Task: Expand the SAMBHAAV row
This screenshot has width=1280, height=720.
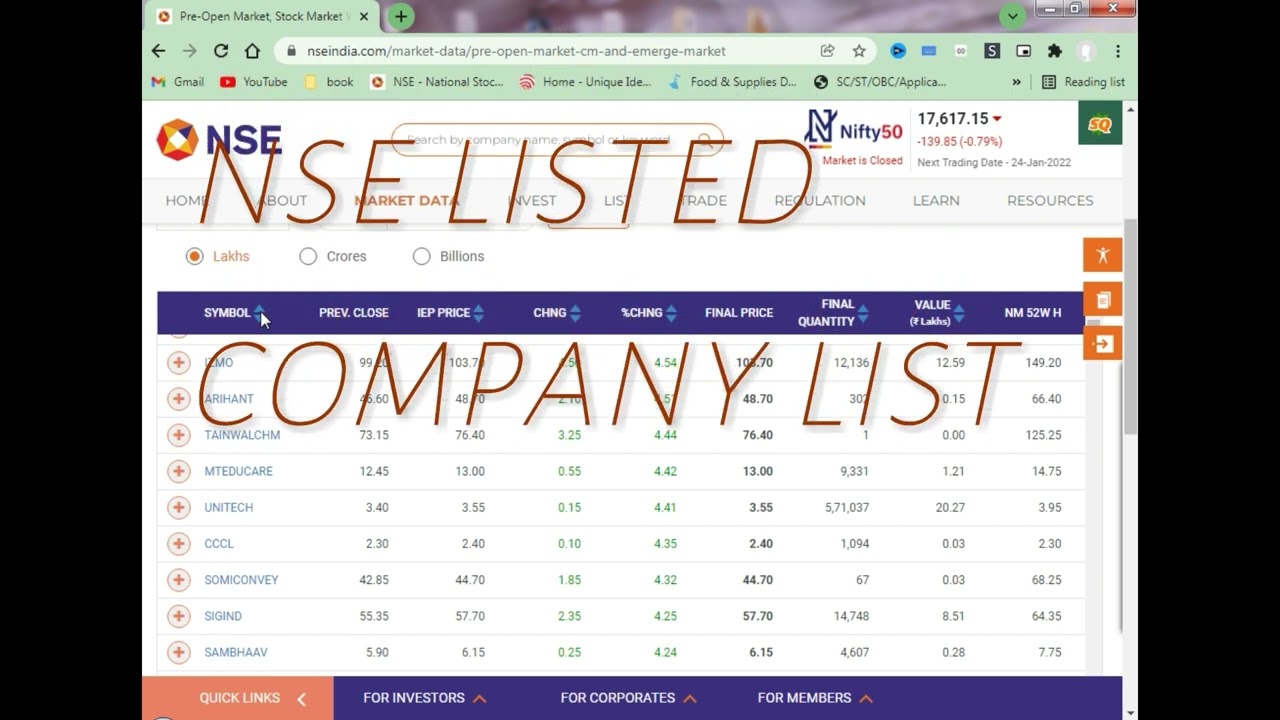Action: tap(178, 652)
